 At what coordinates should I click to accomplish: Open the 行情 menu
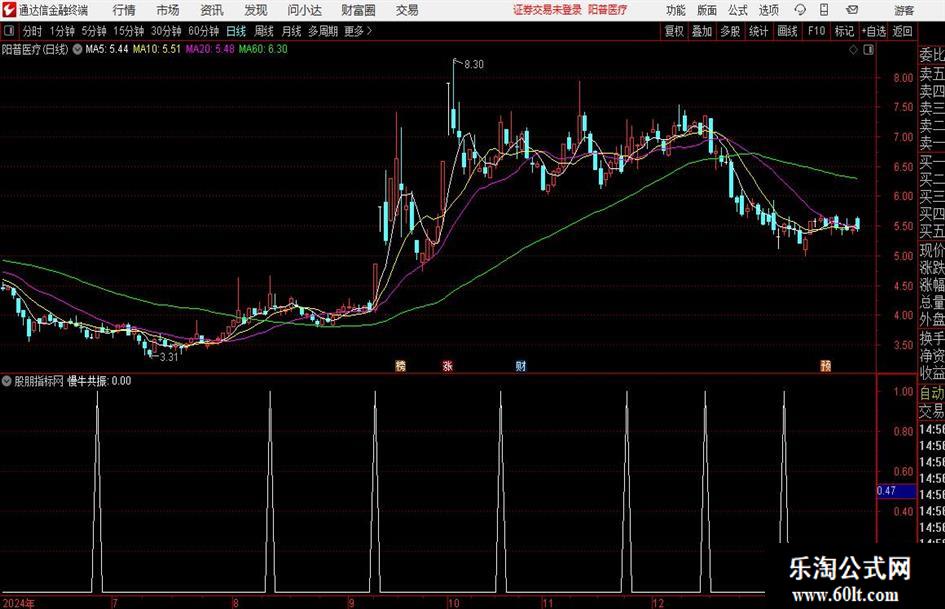pyautogui.click(x=124, y=10)
